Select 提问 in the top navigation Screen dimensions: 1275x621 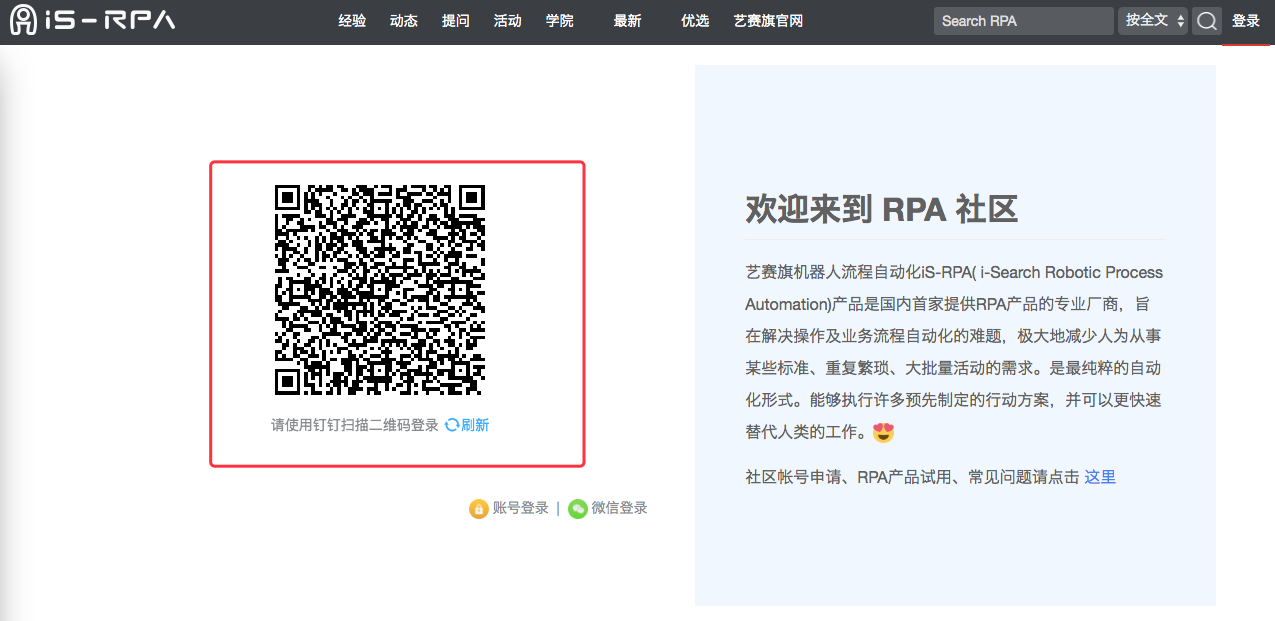coord(455,21)
